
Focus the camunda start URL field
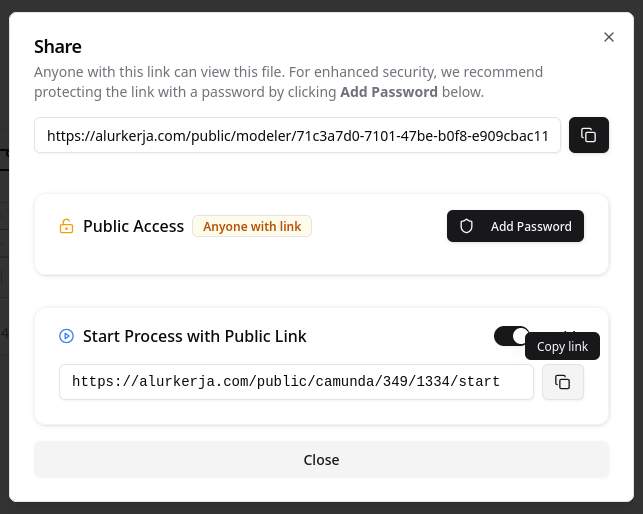point(296,382)
